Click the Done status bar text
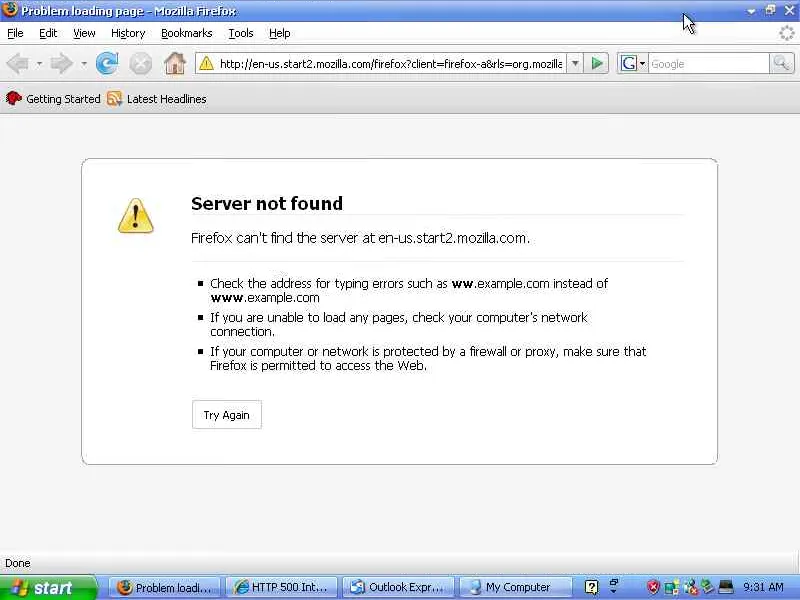 (x=18, y=563)
